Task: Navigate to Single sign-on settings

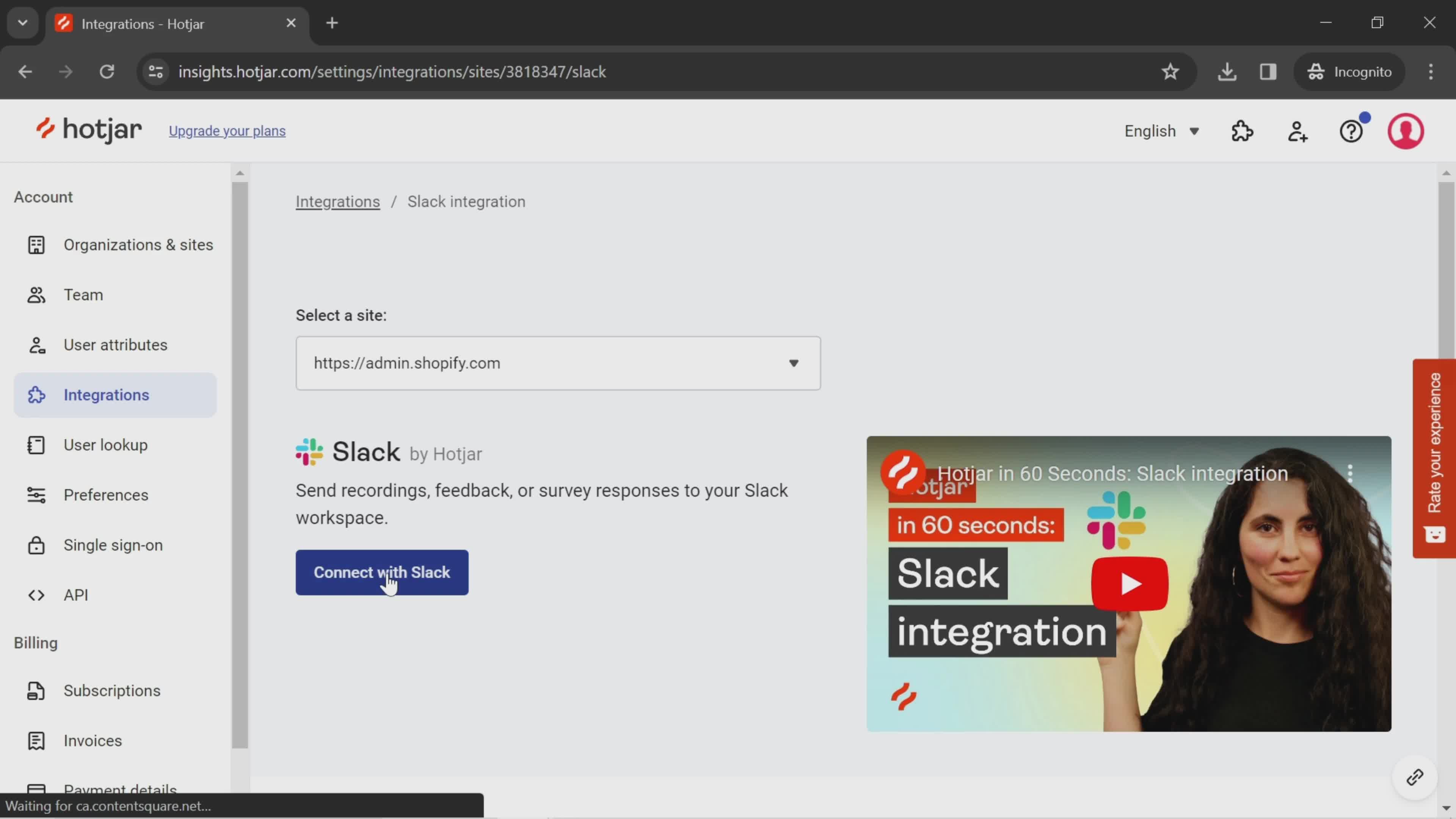Action: (x=113, y=544)
